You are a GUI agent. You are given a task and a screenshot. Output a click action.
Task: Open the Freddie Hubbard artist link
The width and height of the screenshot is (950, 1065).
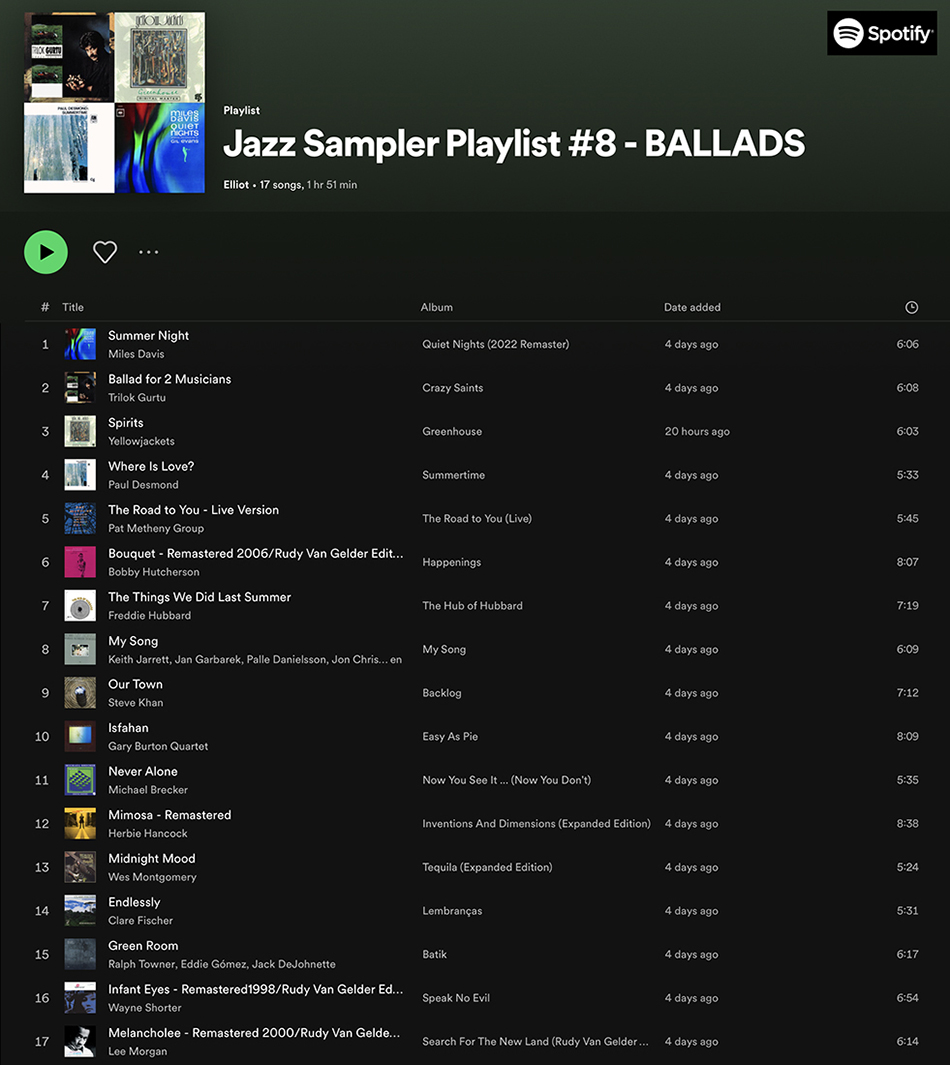pyautogui.click(x=149, y=615)
